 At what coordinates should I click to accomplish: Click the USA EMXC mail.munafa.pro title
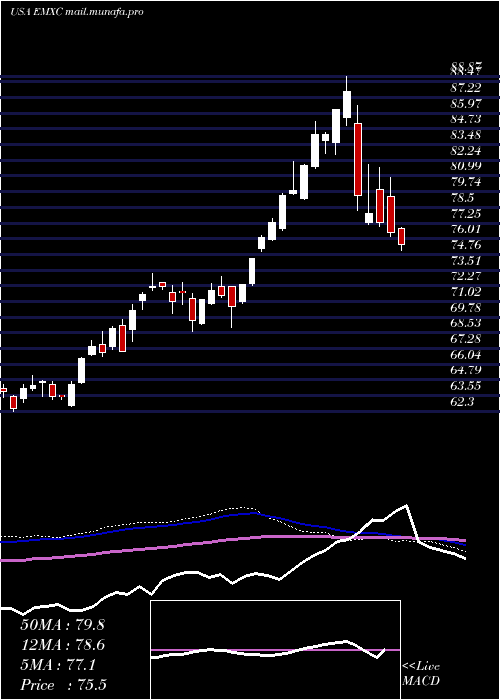(x=76, y=12)
